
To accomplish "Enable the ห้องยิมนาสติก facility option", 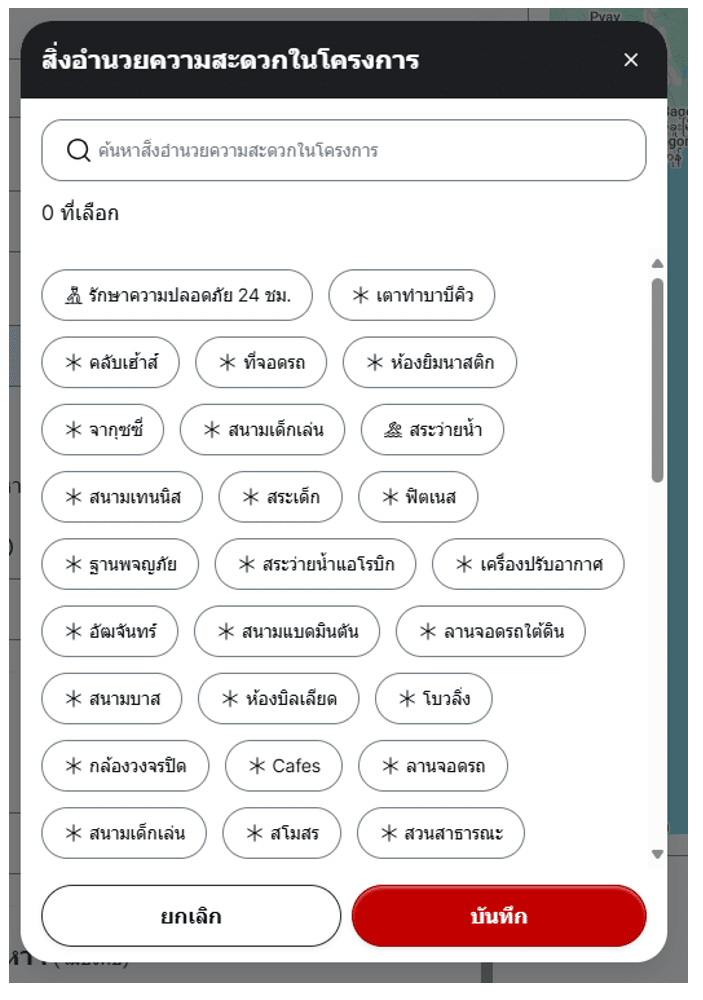I will coord(429,363).
